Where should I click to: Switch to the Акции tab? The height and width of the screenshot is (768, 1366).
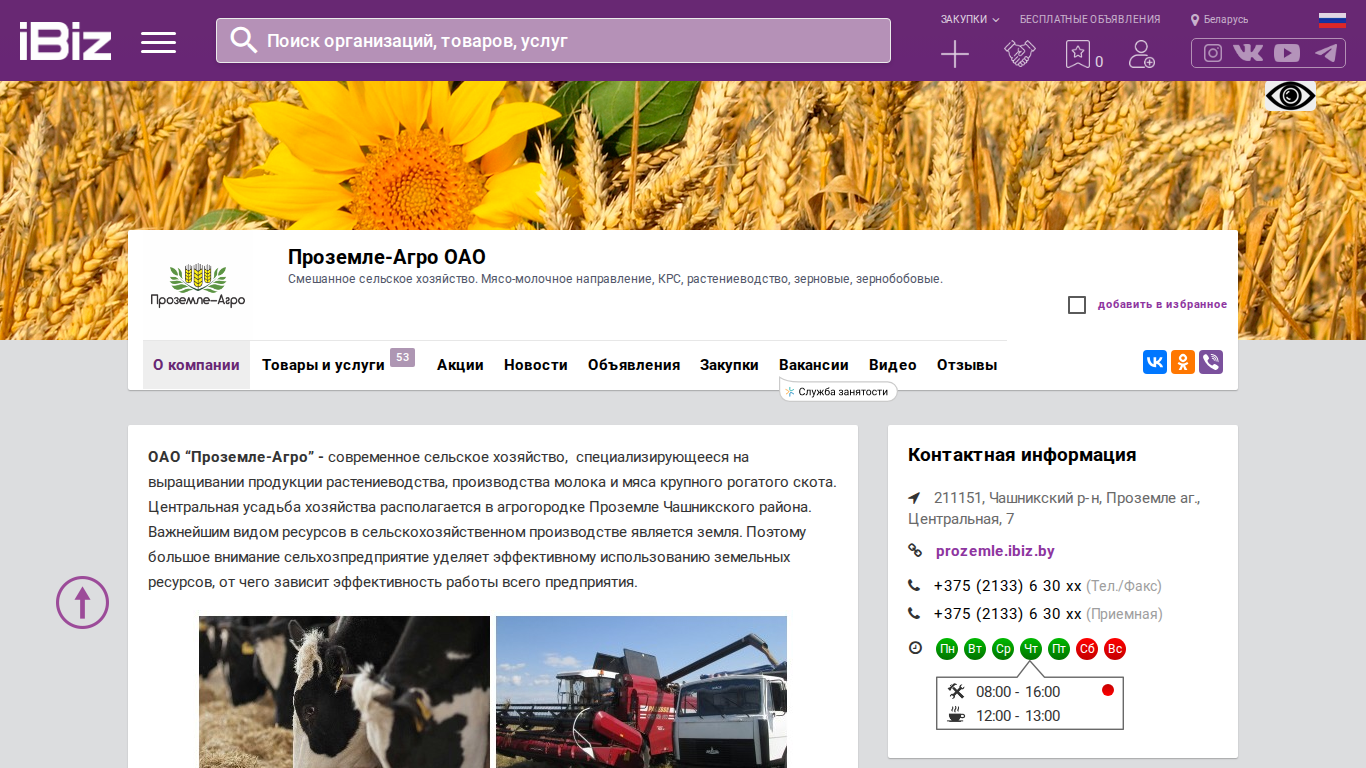coord(460,365)
